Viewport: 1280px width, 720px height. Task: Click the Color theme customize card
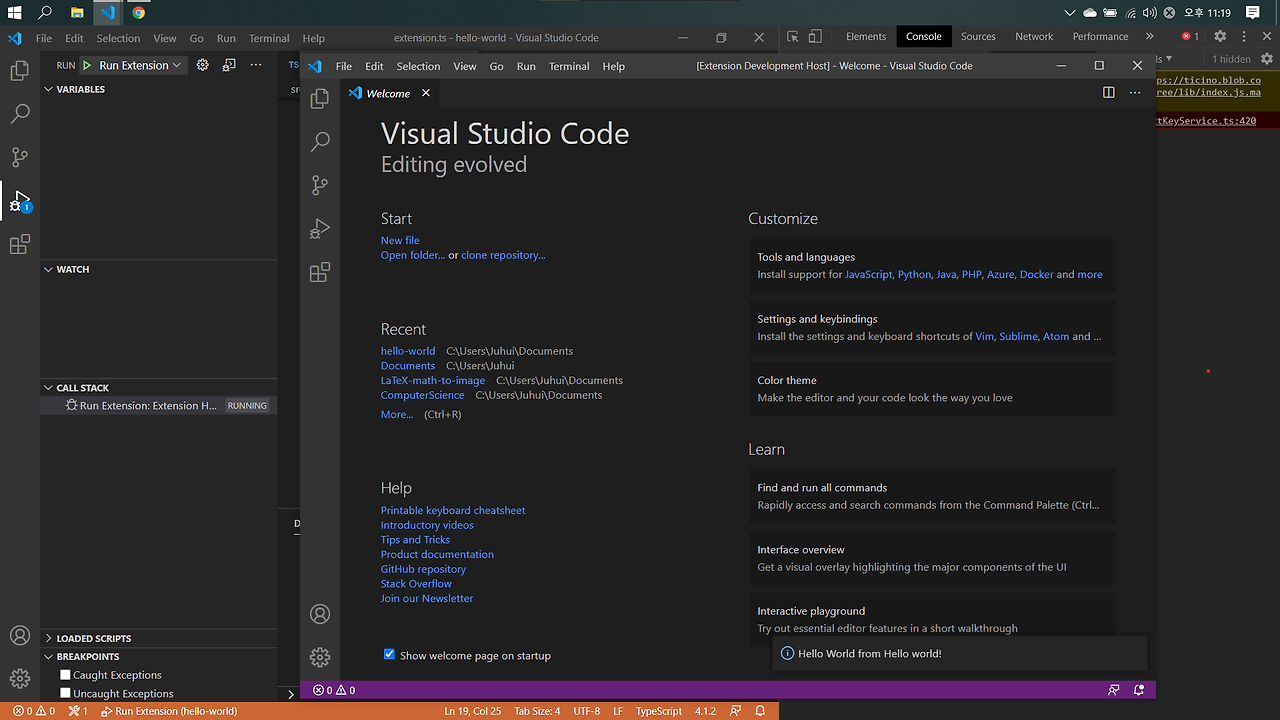click(x=932, y=389)
